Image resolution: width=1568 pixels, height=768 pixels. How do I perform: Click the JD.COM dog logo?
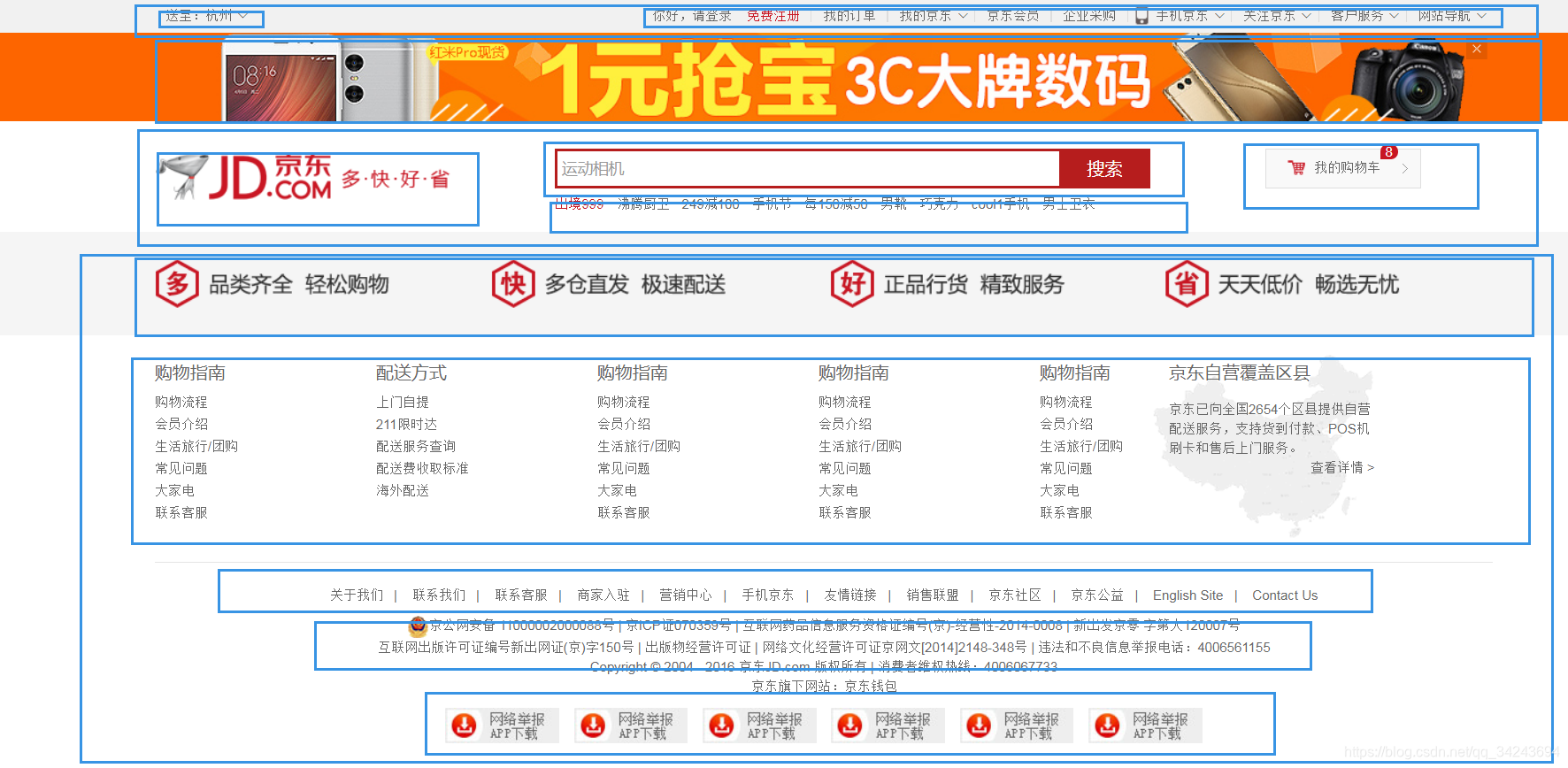pyautogui.click(x=244, y=178)
